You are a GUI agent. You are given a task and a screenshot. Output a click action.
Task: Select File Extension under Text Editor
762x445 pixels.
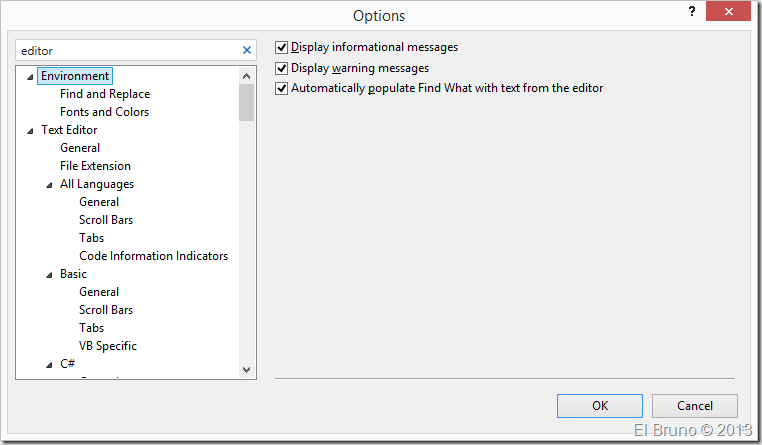click(x=95, y=166)
